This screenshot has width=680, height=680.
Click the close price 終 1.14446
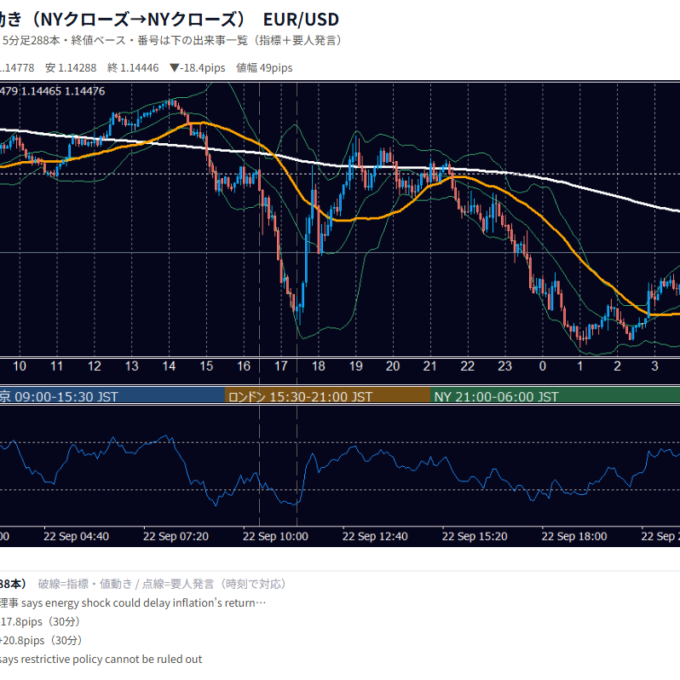coord(133,68)
